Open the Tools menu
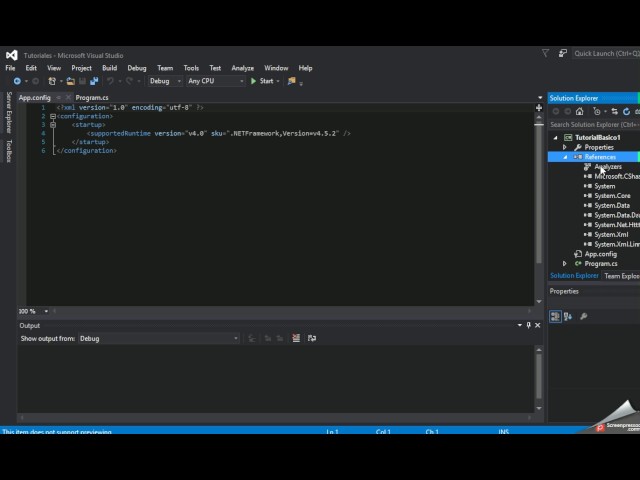 click(x=191, y=68)
